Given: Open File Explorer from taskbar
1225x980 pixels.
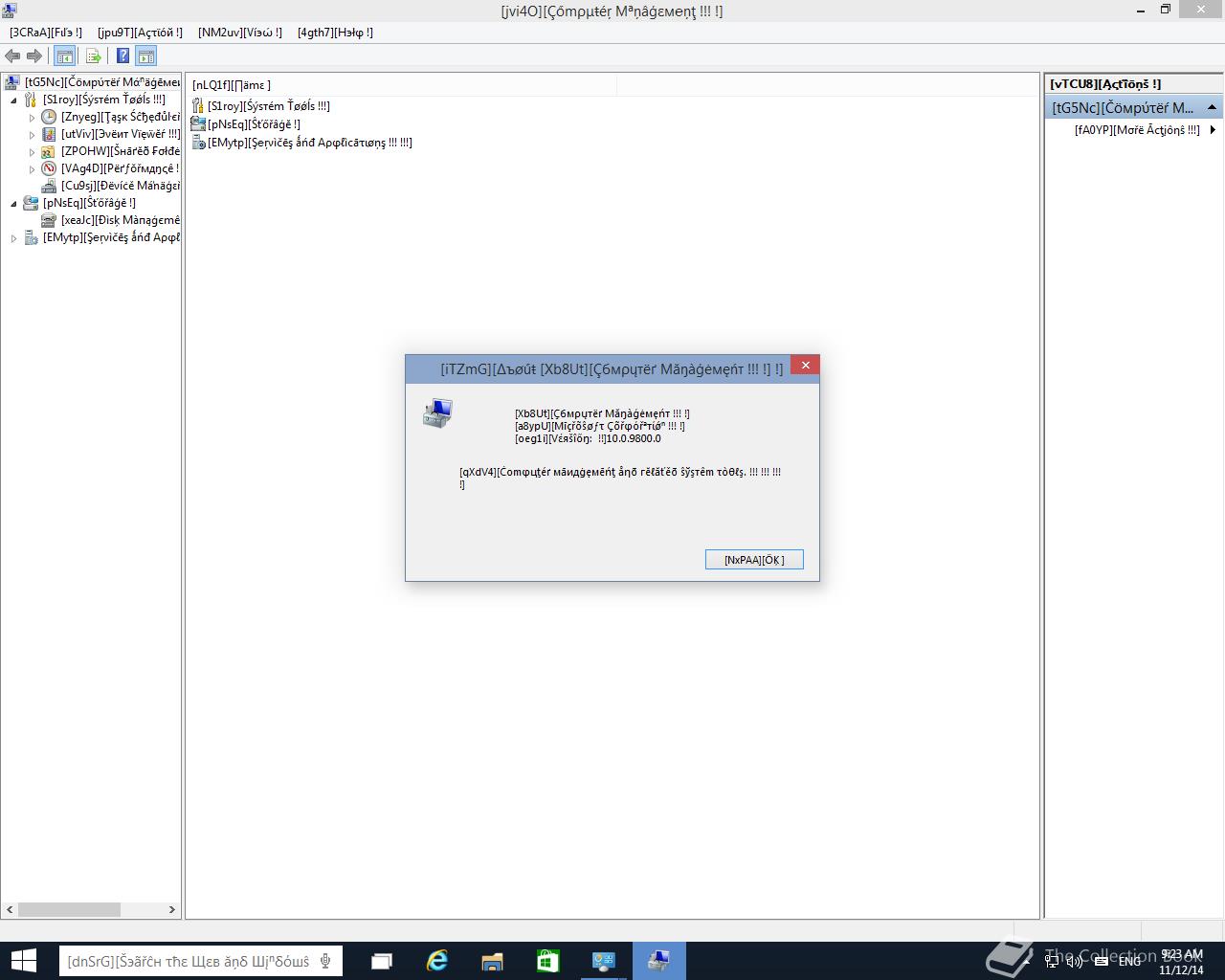Looking at the screenshot, I should click(492, 961).
